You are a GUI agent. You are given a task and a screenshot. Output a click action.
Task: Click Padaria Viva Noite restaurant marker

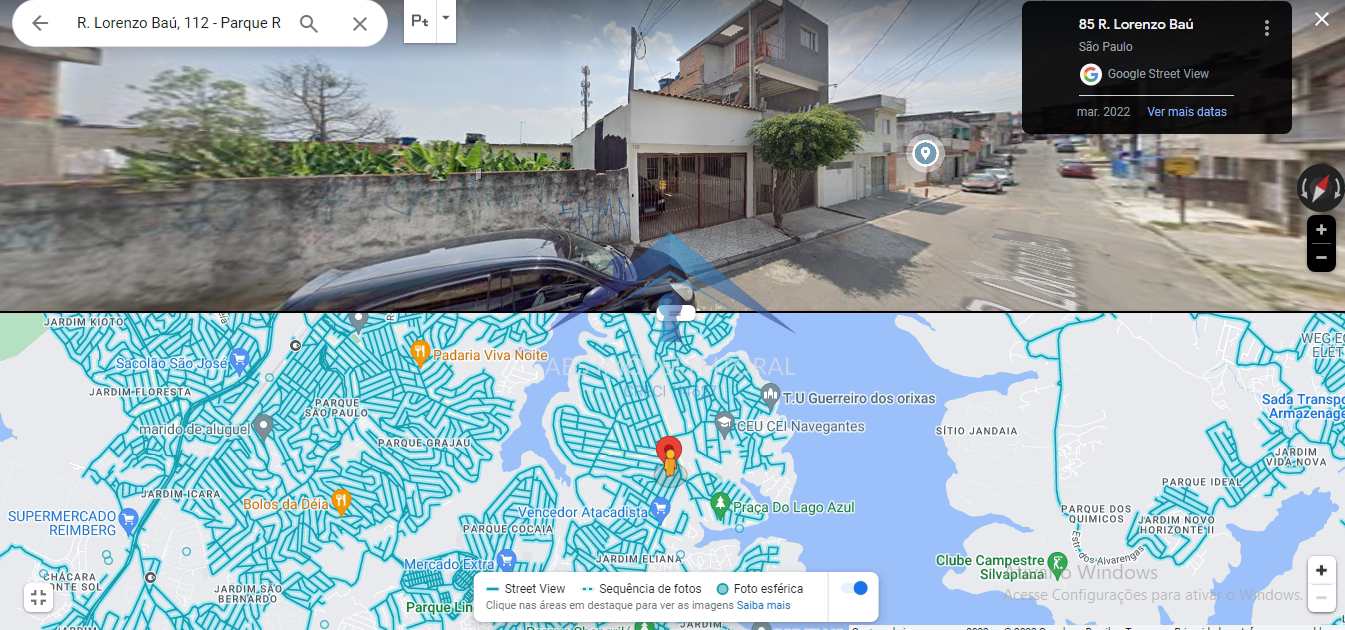click(420, 352)
